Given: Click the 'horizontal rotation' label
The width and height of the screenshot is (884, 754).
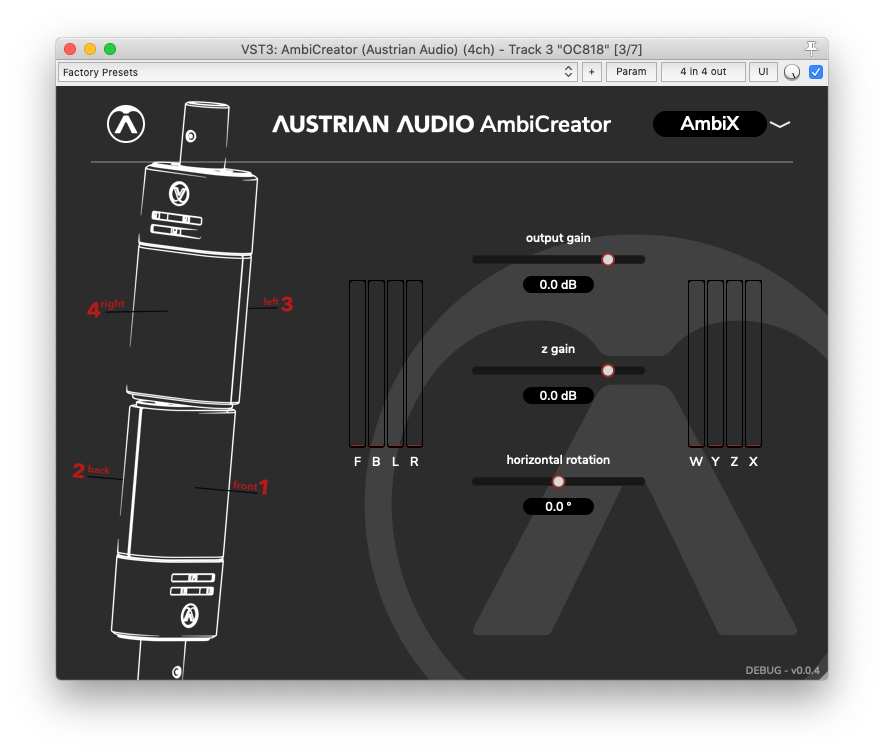Looking at the screenshot, I should pos(558,460).
